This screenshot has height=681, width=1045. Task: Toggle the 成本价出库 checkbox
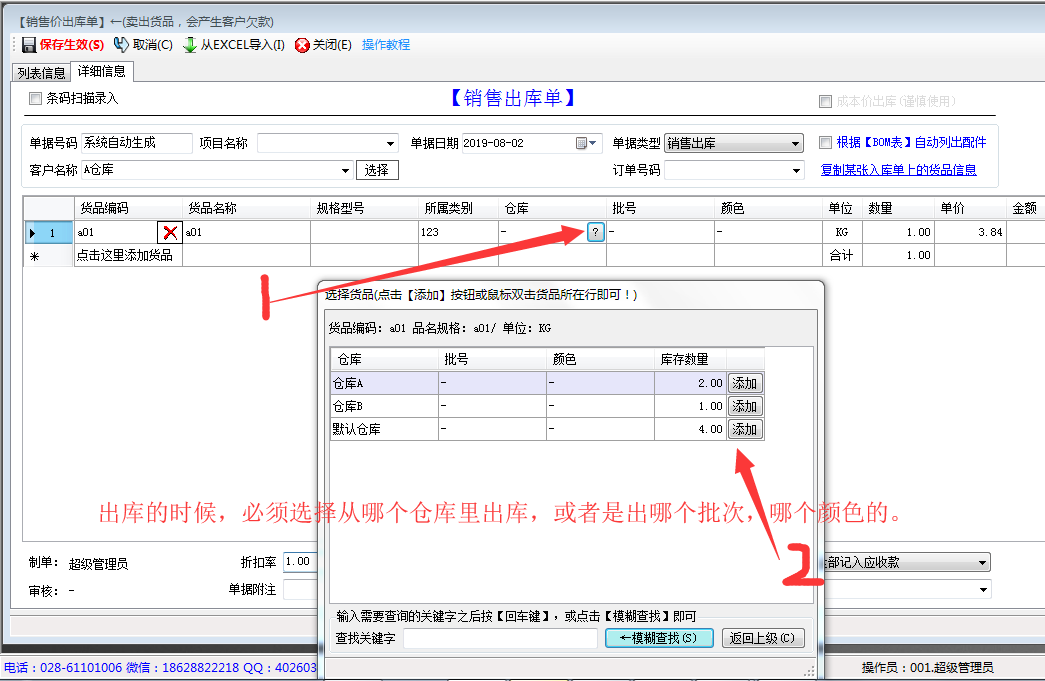coord(825,101)
